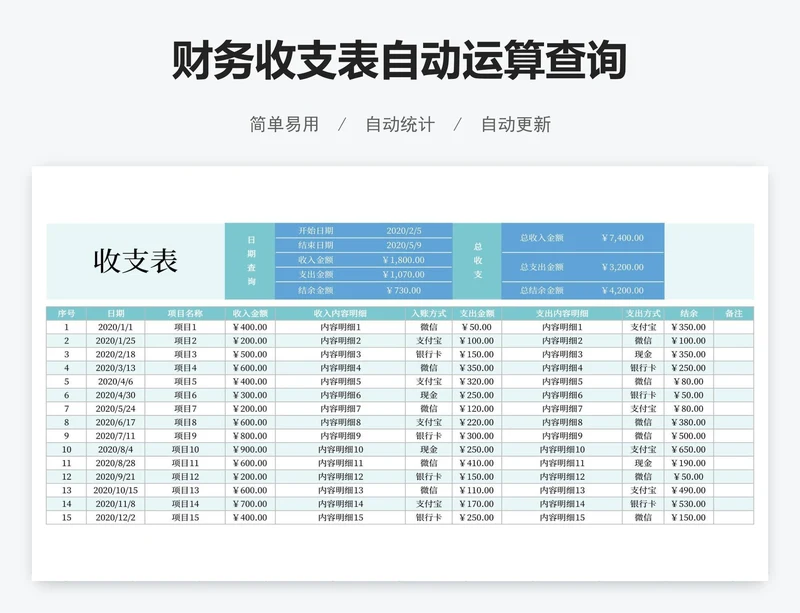The image size is (800, 613).
Task: Select the date cell 2020/4/30
Action: coord(116,395)
